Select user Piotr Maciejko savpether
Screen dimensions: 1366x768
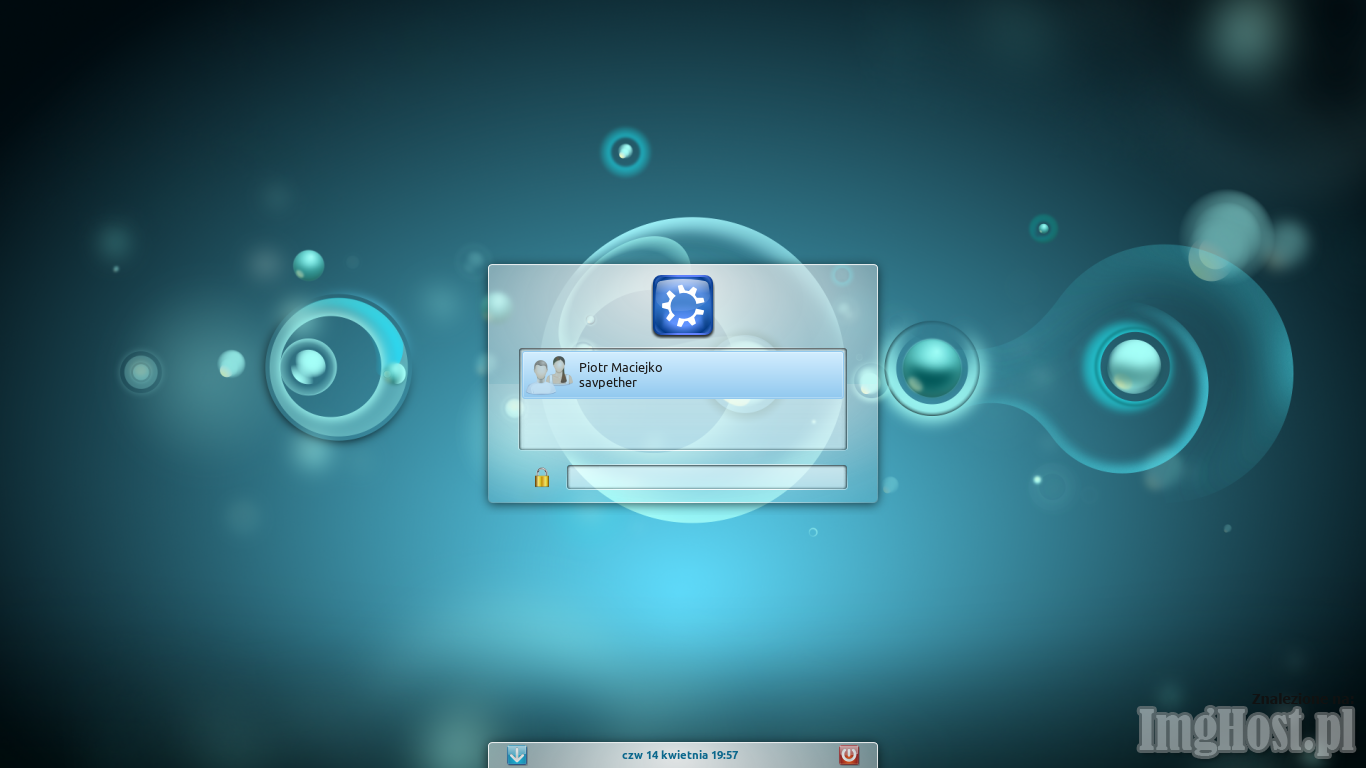pyautogui.click(x=683, y=375)
